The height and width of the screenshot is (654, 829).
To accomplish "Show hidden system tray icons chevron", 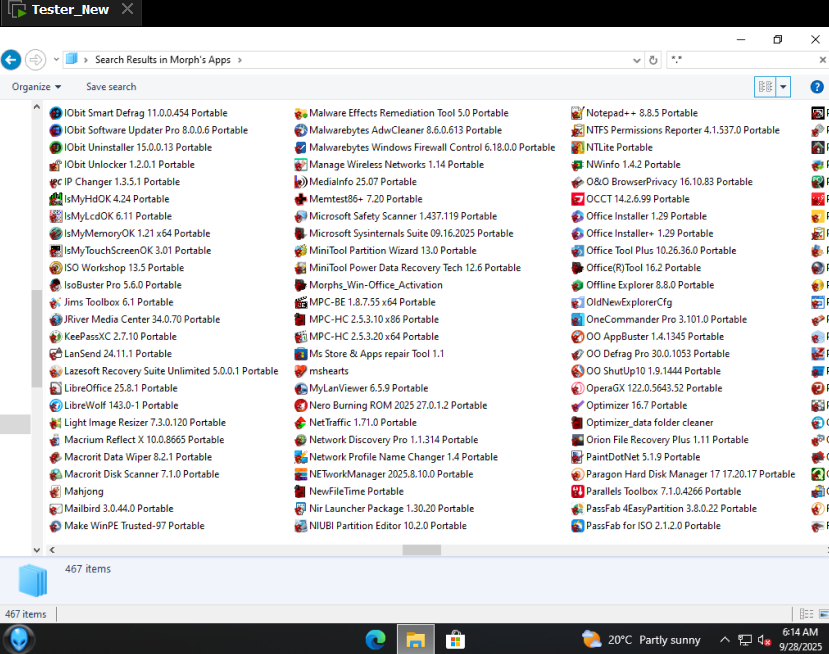I will pyautogui.click(x=725, y=640).
